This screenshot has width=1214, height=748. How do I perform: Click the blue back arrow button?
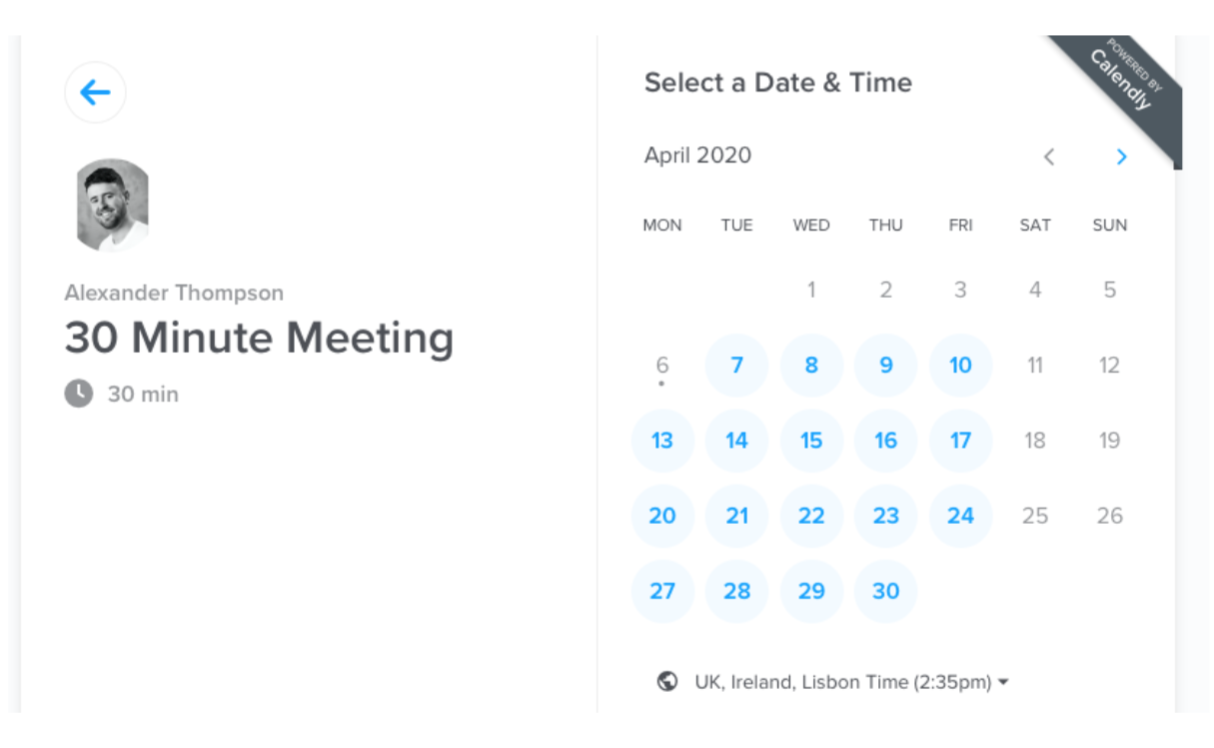(95, 93)
